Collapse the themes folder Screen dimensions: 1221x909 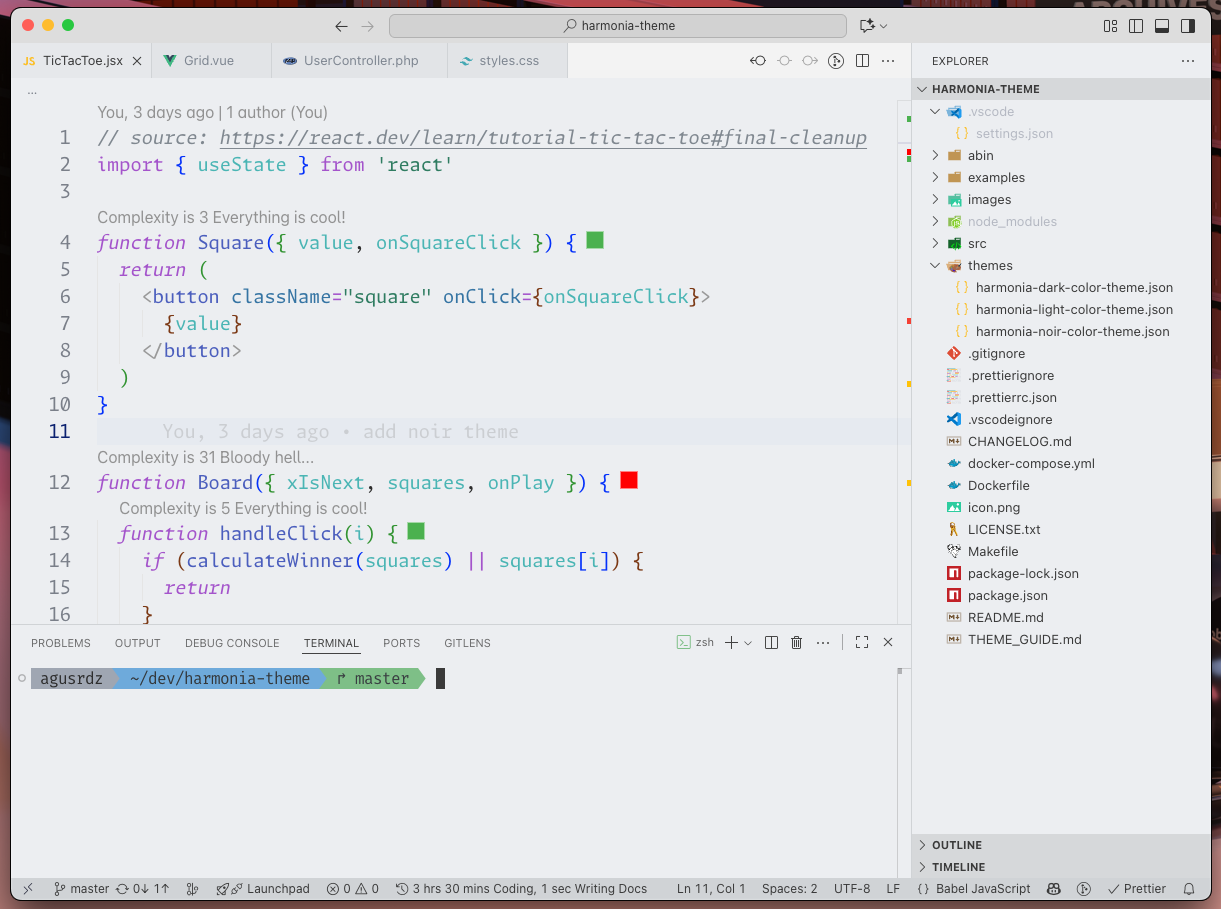tap(989, 265)
